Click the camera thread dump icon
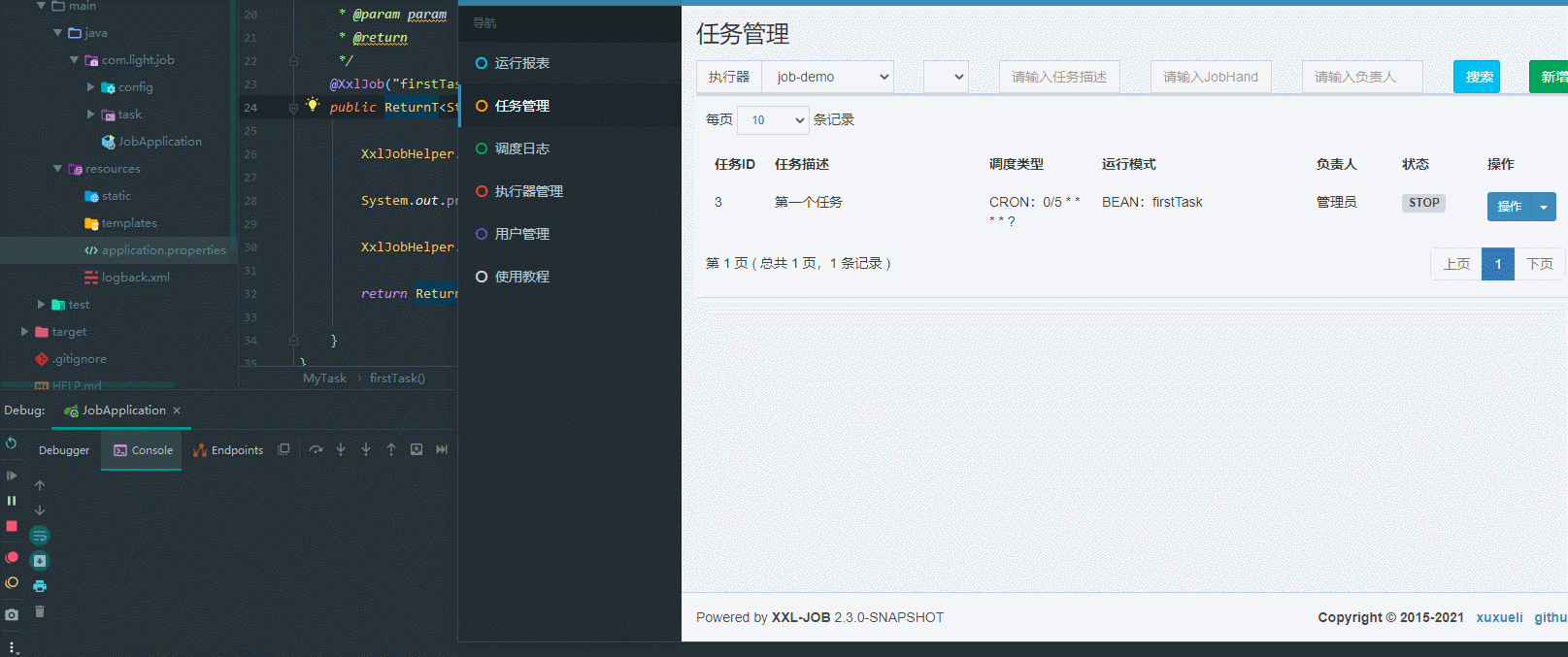This screenshot has width=1568, height=657. point(12,614)
